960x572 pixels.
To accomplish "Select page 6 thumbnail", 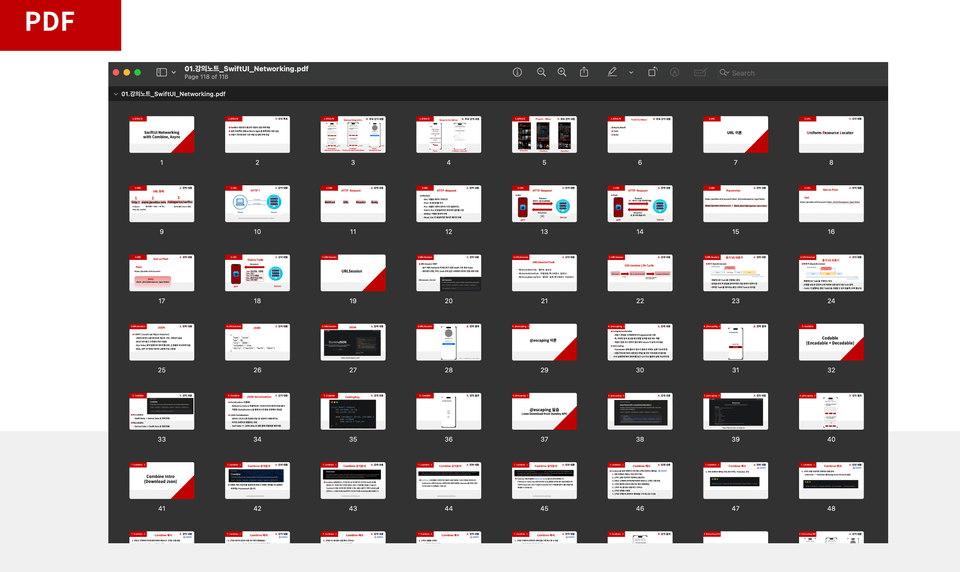I will pyautogui.click(x=640, y=134).
